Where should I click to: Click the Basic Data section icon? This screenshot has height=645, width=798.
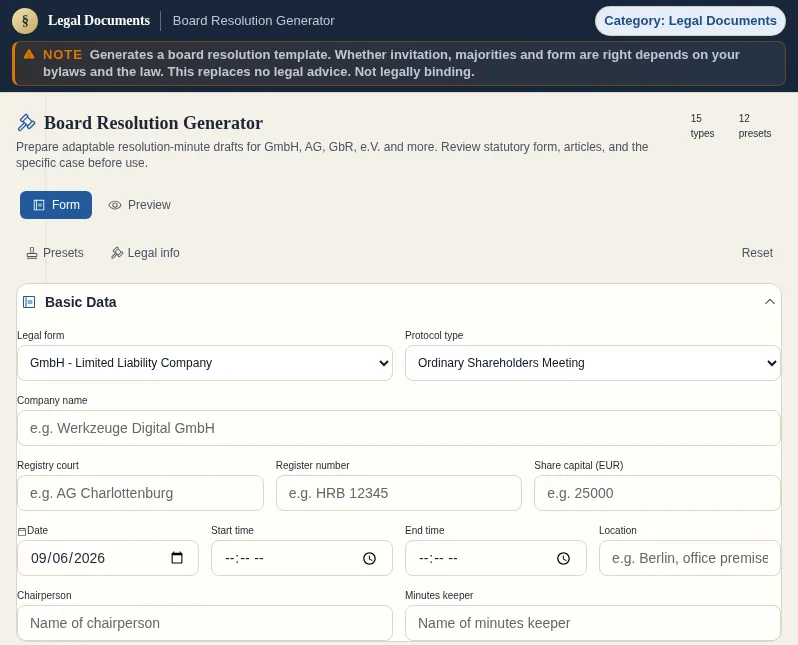click(x=29, y=302)
